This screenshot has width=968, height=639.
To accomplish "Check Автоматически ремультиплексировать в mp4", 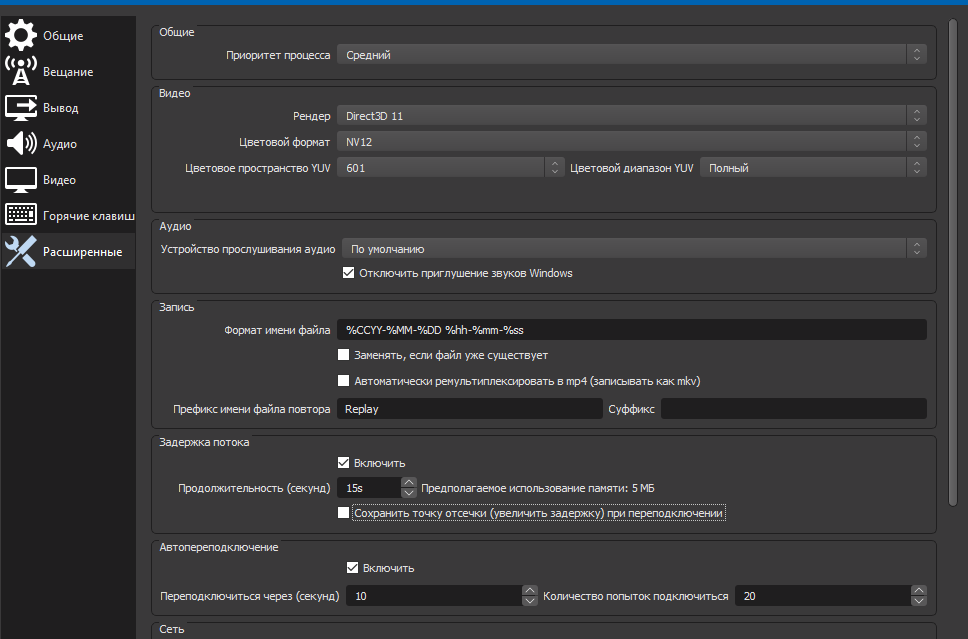I will click(x=343, y=380).
